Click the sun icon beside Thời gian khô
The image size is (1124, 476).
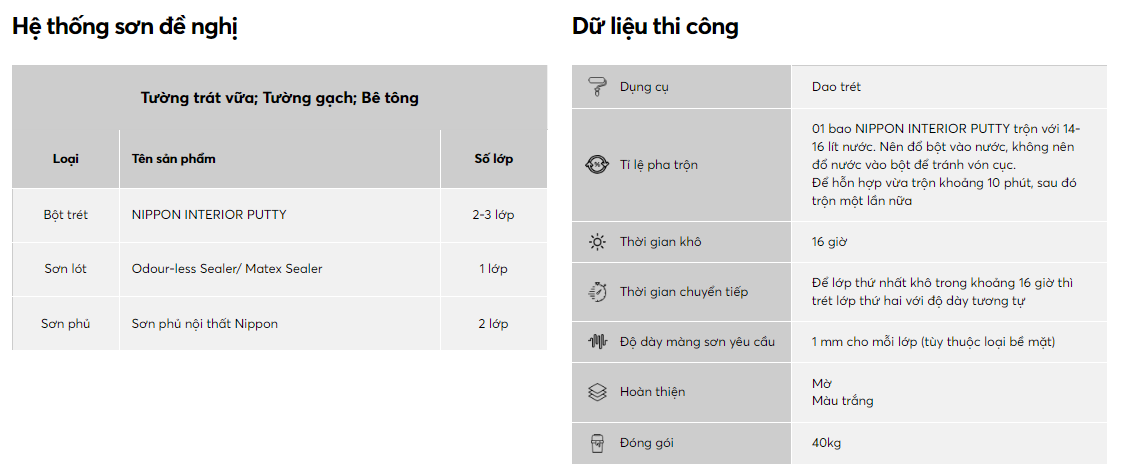point(597,242)
